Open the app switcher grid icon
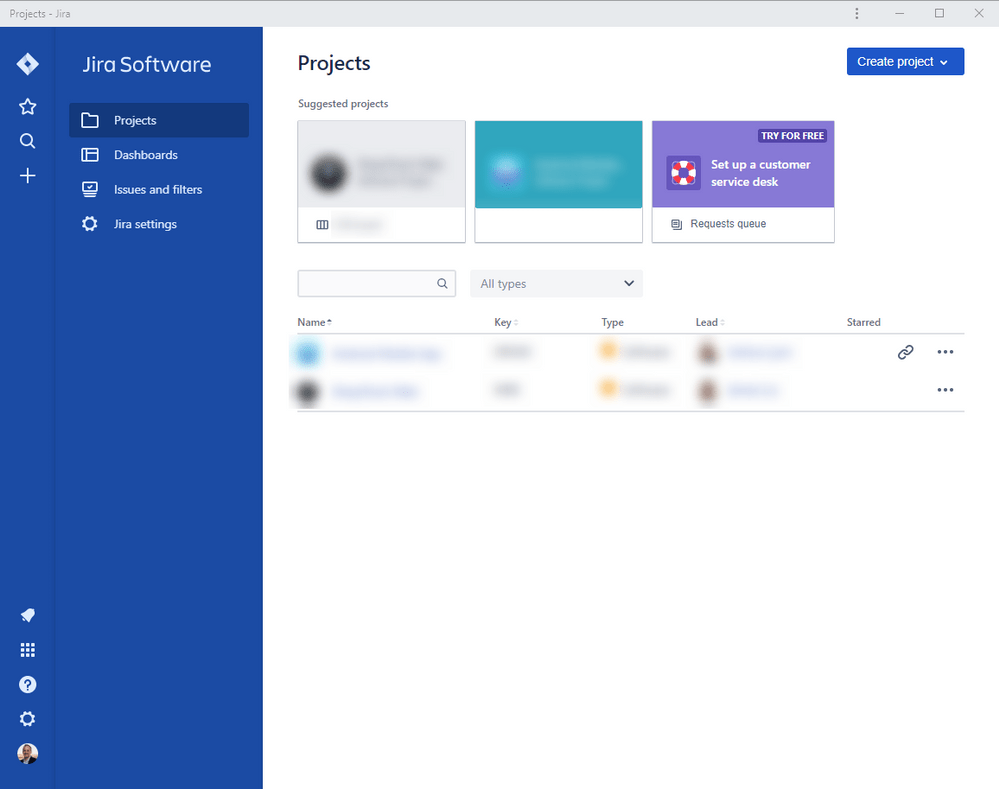The height and width of the screenshot is (789, 999). [x=27, y=650]
